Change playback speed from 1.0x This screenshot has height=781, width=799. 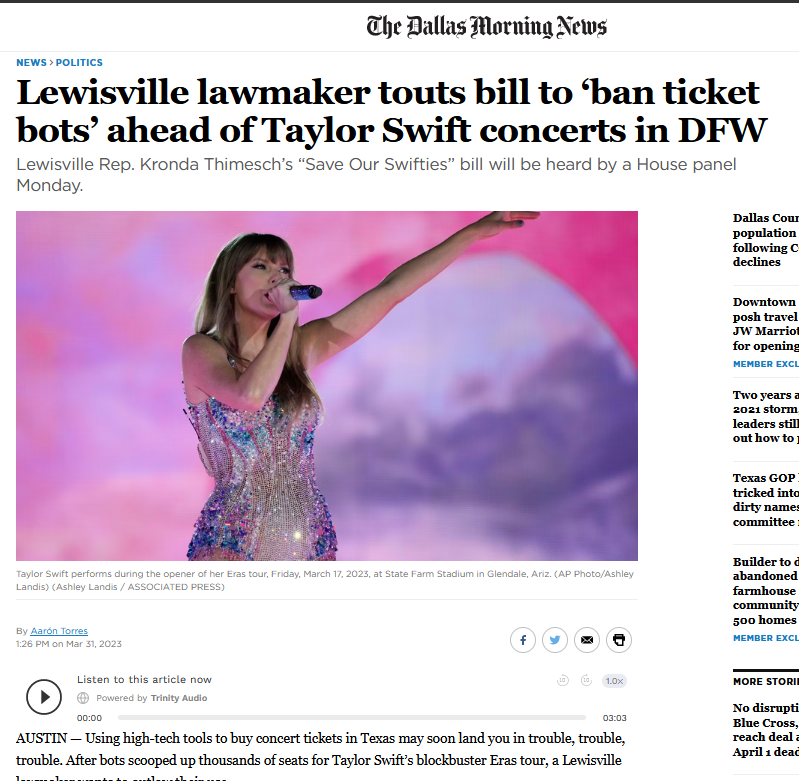click(x=615, y=681)
